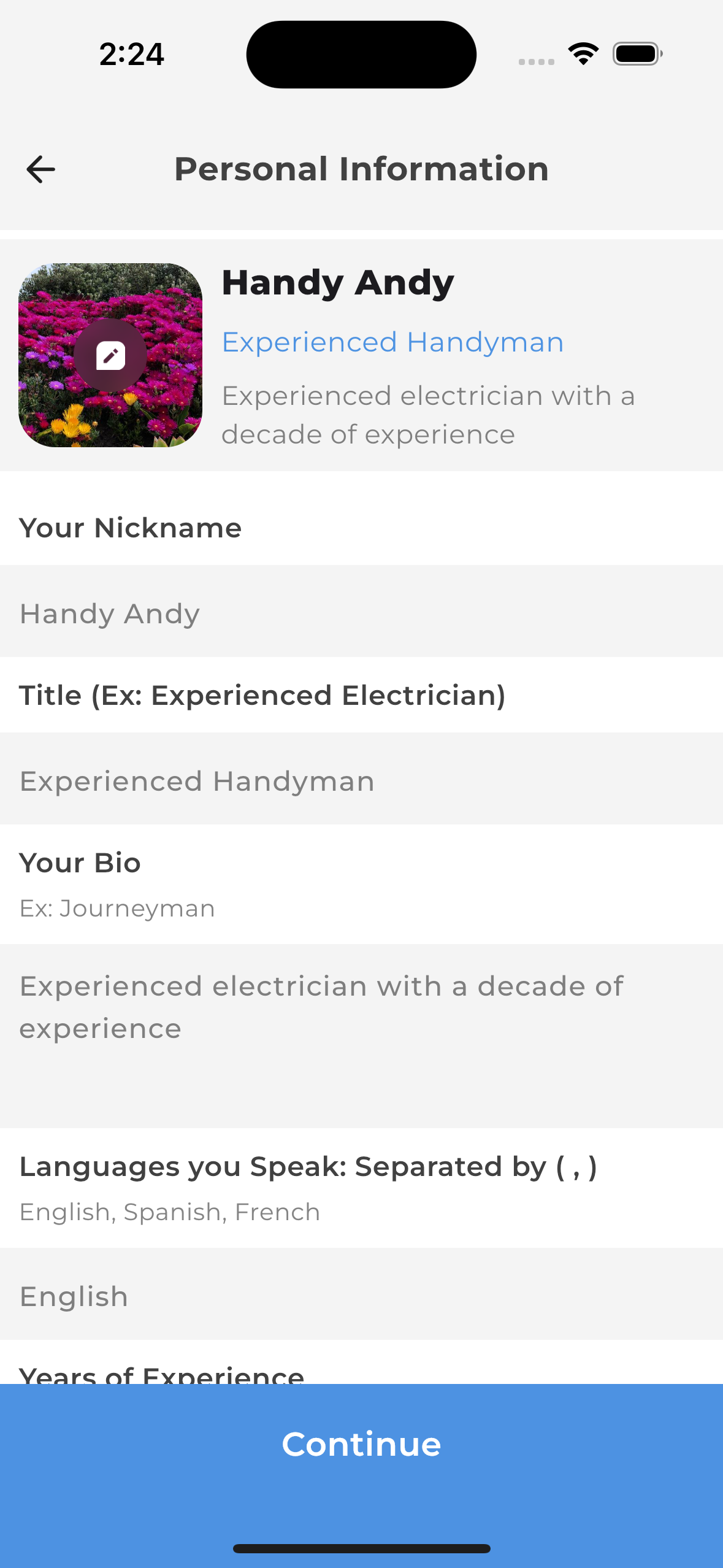Tap the home indicator bar
This screenshot has height=1568, width=723.
[x=361, y=1548]
